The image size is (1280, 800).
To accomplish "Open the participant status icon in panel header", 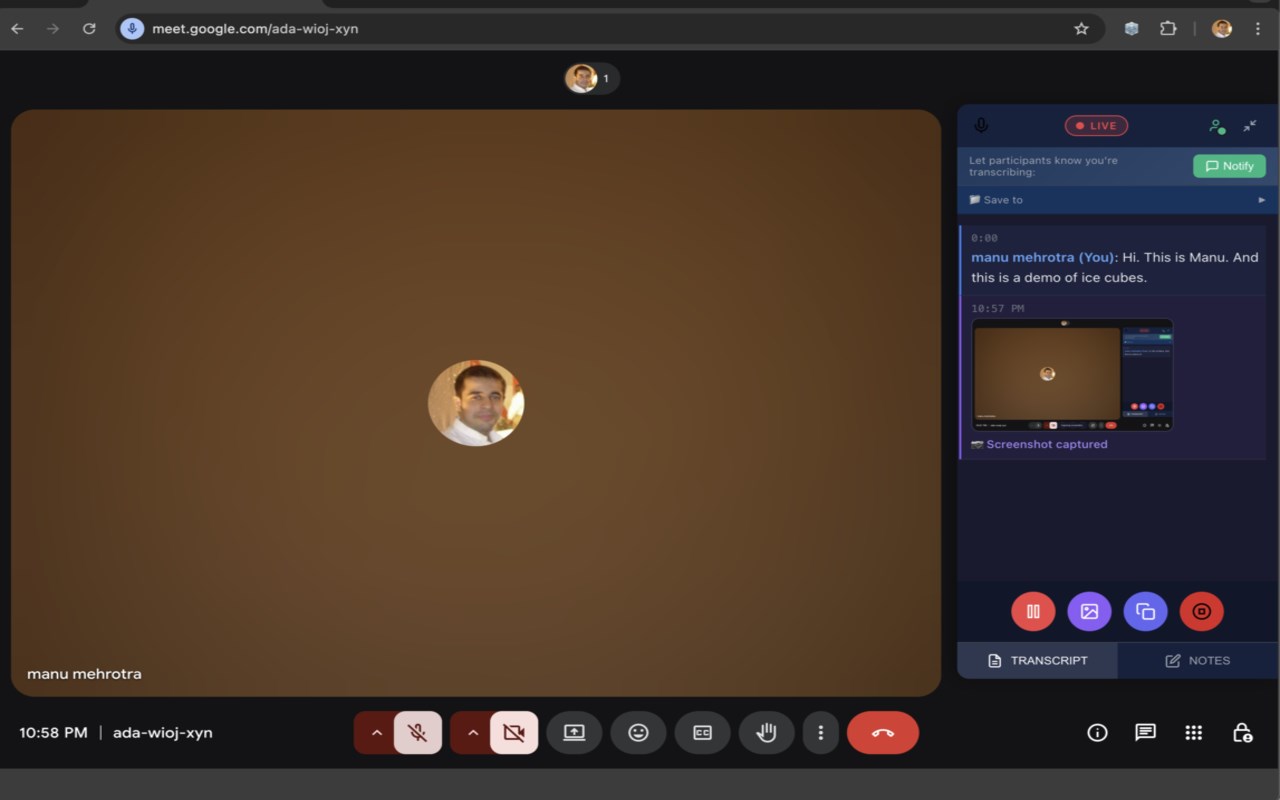I will tap(1216, 126).
